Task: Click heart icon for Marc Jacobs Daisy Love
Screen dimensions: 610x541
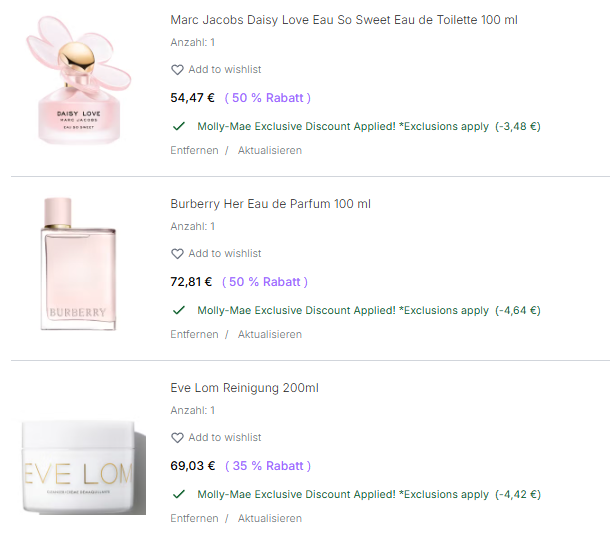Action: pos(177,70)
